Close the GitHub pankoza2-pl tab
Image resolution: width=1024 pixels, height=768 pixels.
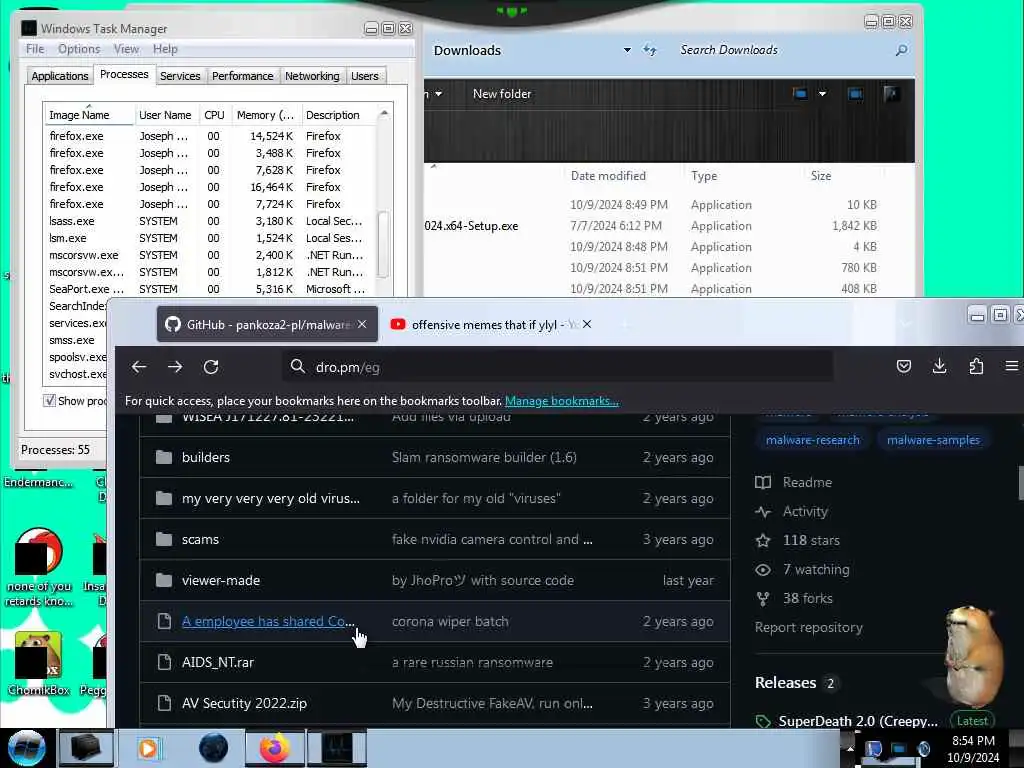[362, 325]
